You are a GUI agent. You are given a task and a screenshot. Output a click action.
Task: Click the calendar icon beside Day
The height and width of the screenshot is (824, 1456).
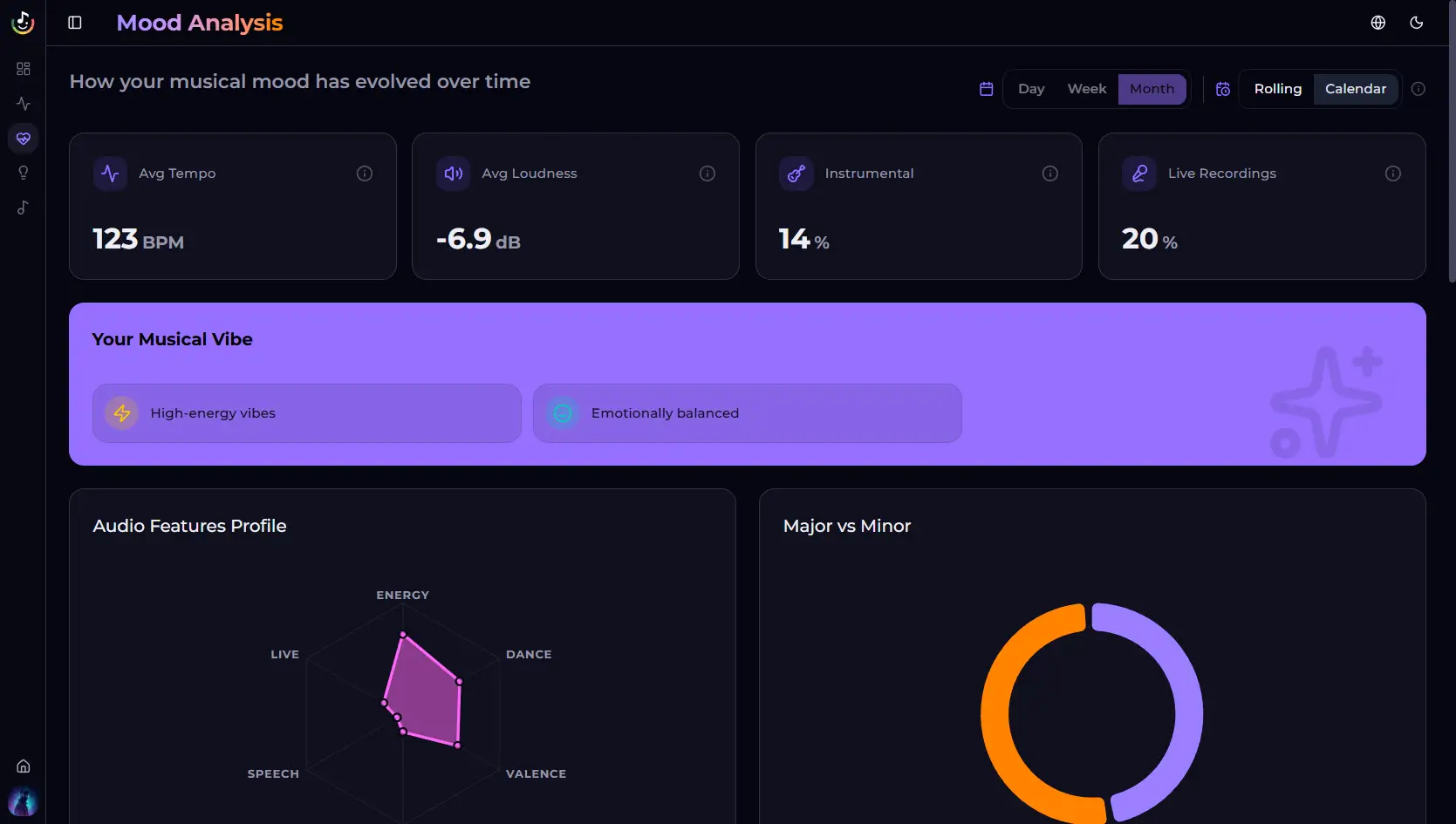tap(987, 89)
